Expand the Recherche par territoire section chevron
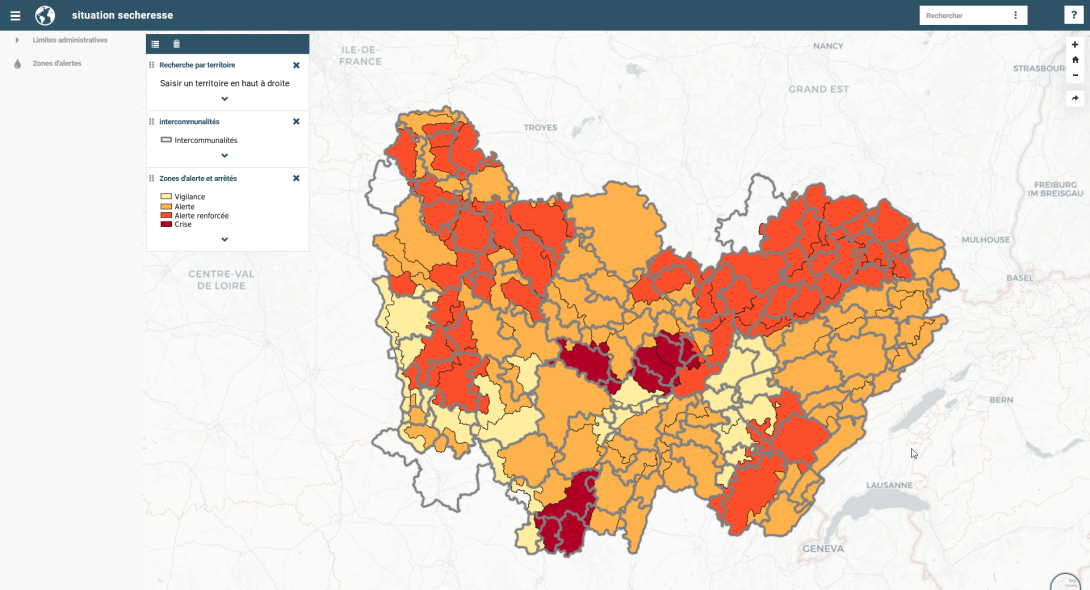 pos(224,99)
